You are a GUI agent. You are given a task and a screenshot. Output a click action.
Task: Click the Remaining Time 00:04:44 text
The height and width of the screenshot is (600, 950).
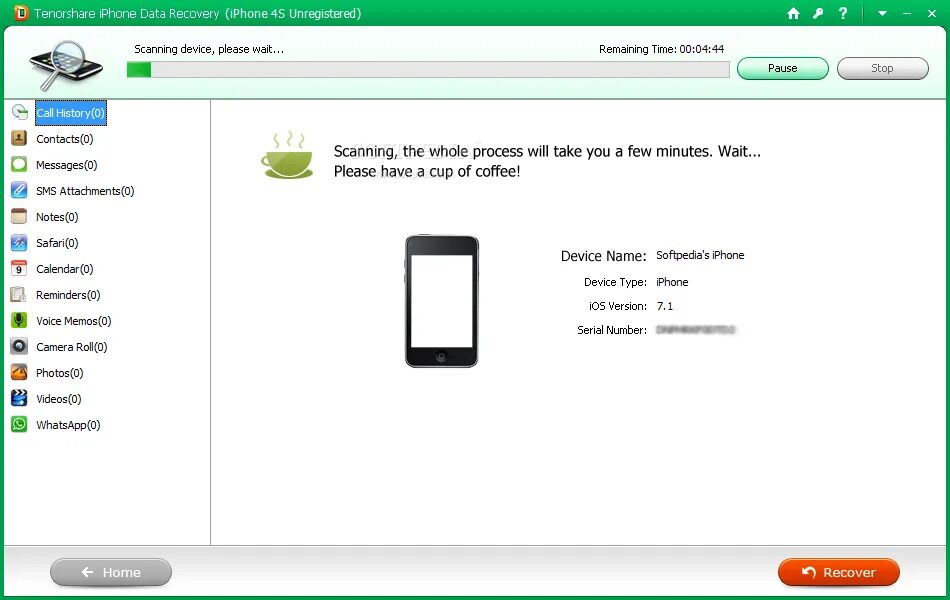662,49
